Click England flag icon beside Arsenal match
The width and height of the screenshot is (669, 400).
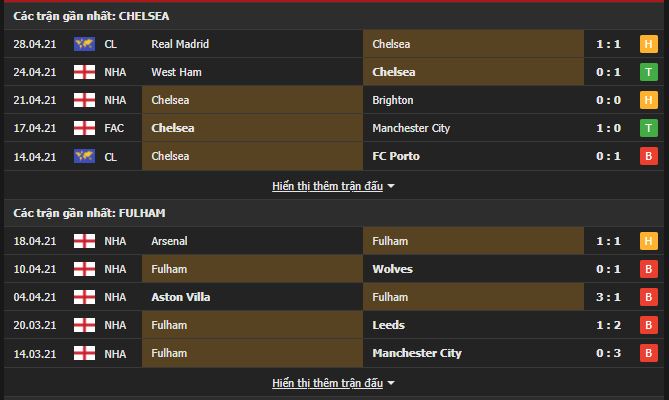click(x=84, y=241)
